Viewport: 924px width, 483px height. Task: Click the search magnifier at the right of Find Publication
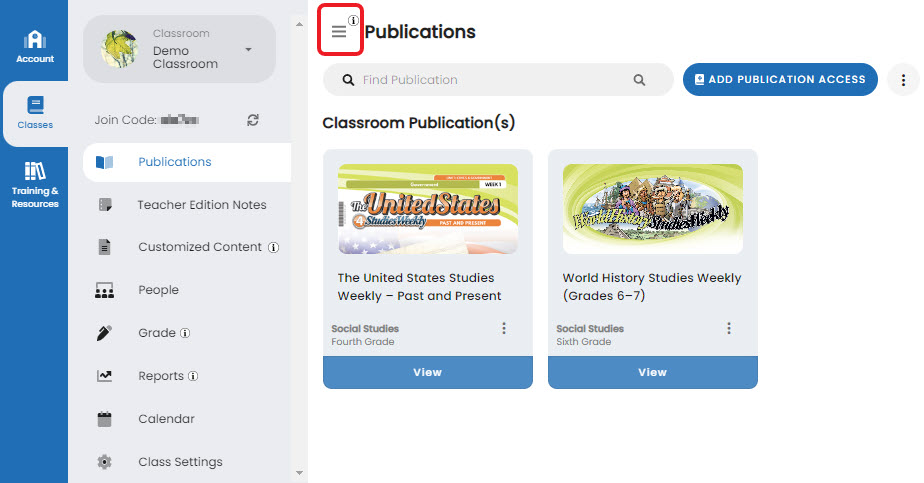[639, 80]
